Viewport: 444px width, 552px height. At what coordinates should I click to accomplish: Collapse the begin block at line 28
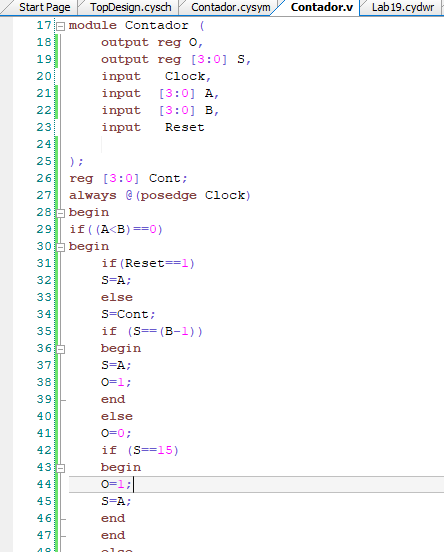pyautogui.click(x=61, y=213)
